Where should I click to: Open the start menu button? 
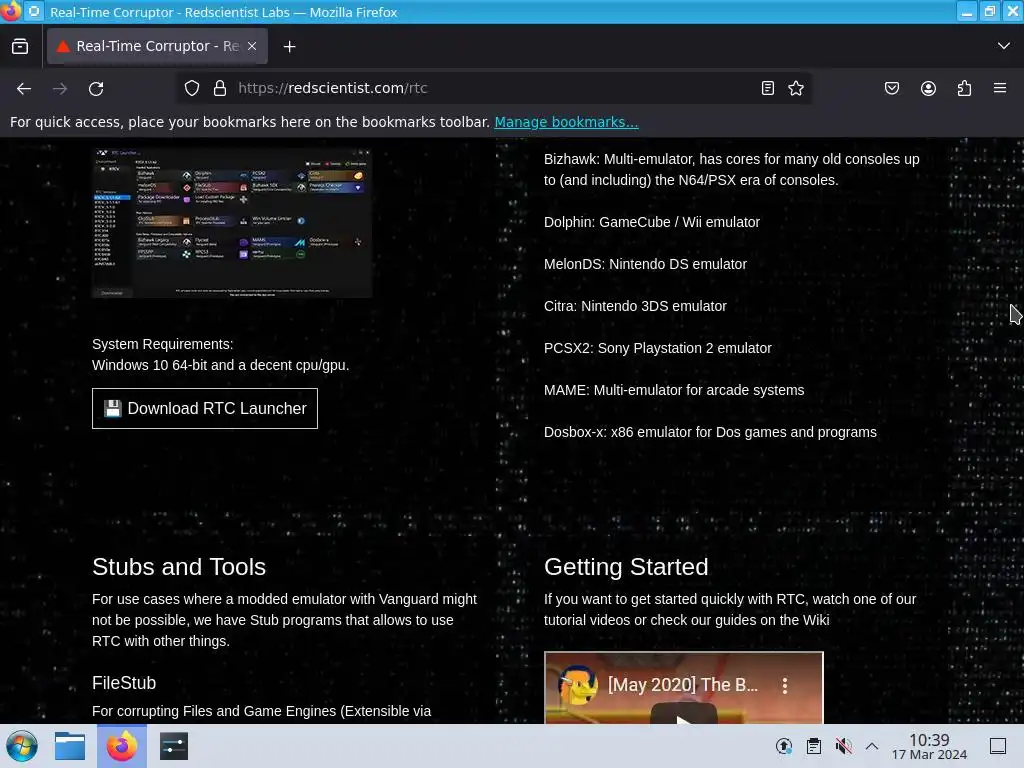(x=22, y=746)
